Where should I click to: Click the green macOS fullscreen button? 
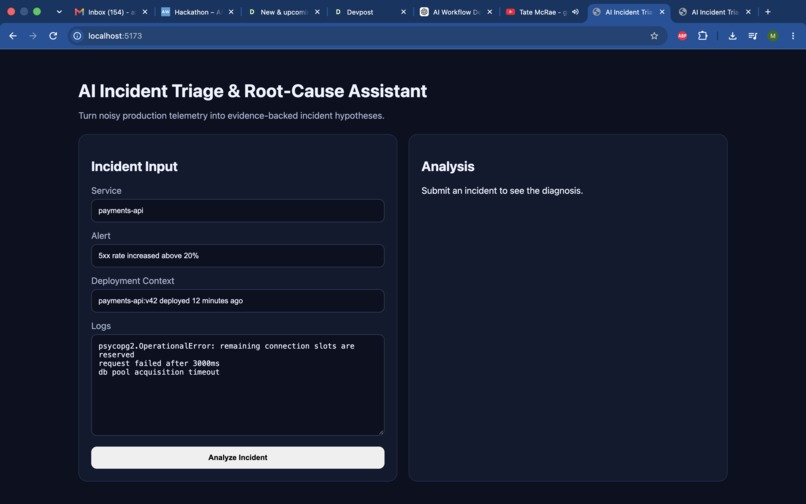[x=37, y=11]
